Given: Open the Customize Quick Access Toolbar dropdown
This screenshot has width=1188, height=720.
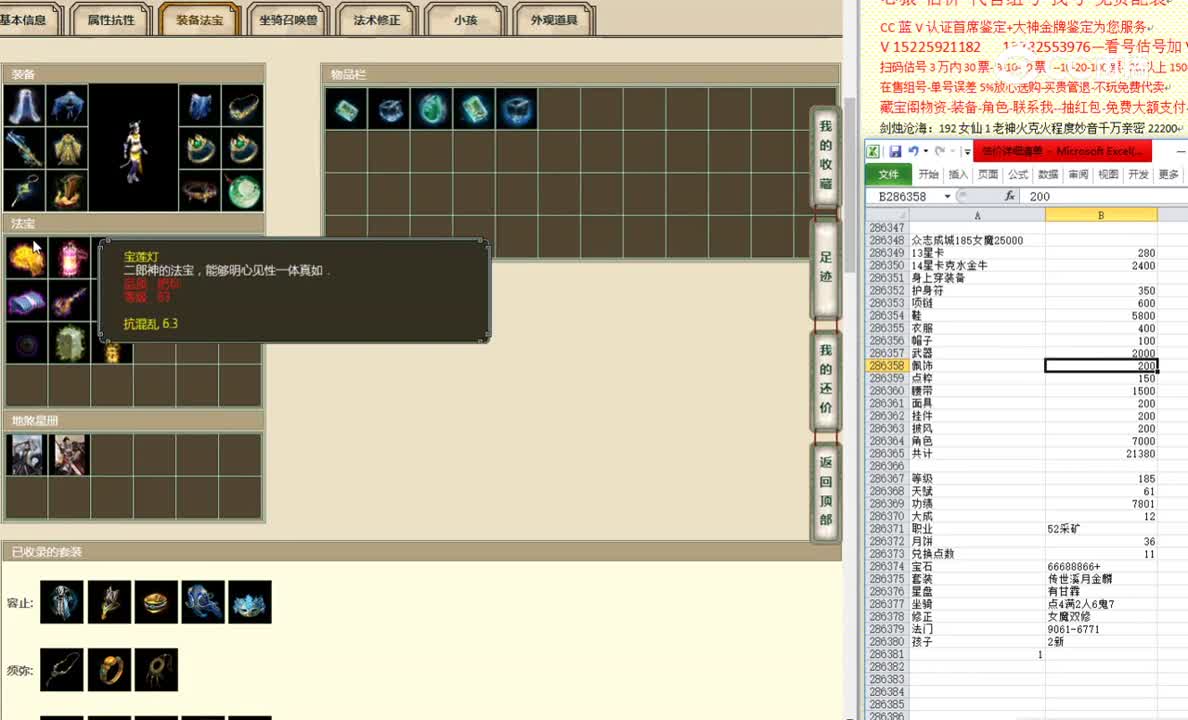Looking at the screenshot, I should (x=967, y=152).
